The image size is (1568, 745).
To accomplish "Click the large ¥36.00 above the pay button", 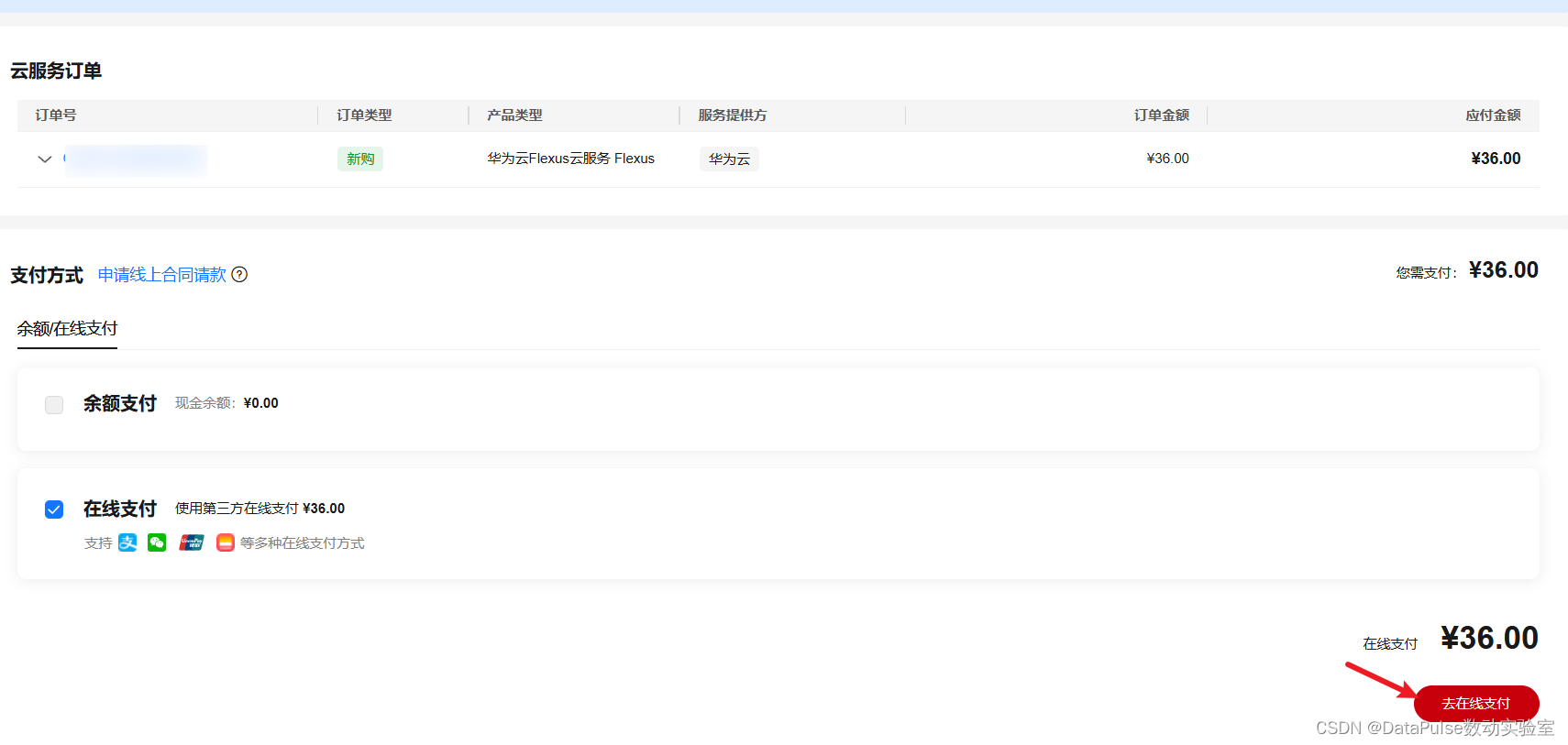I will pyautogui.click(x=1489, y=638).
